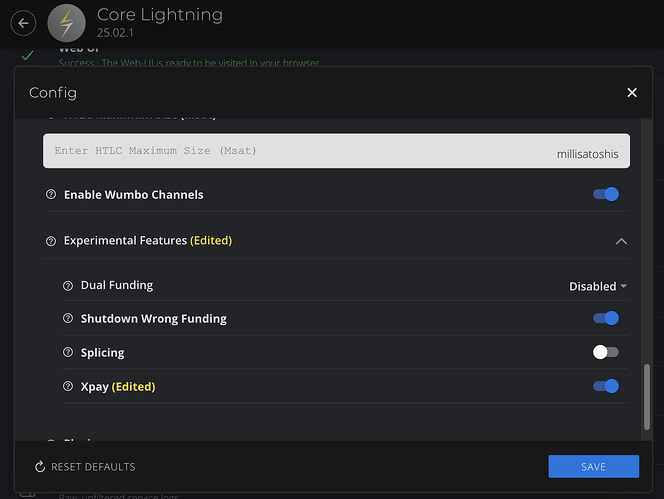664x499 pixels.
Task: Collapse the Experimental Features section
Action: pos(621,241)
